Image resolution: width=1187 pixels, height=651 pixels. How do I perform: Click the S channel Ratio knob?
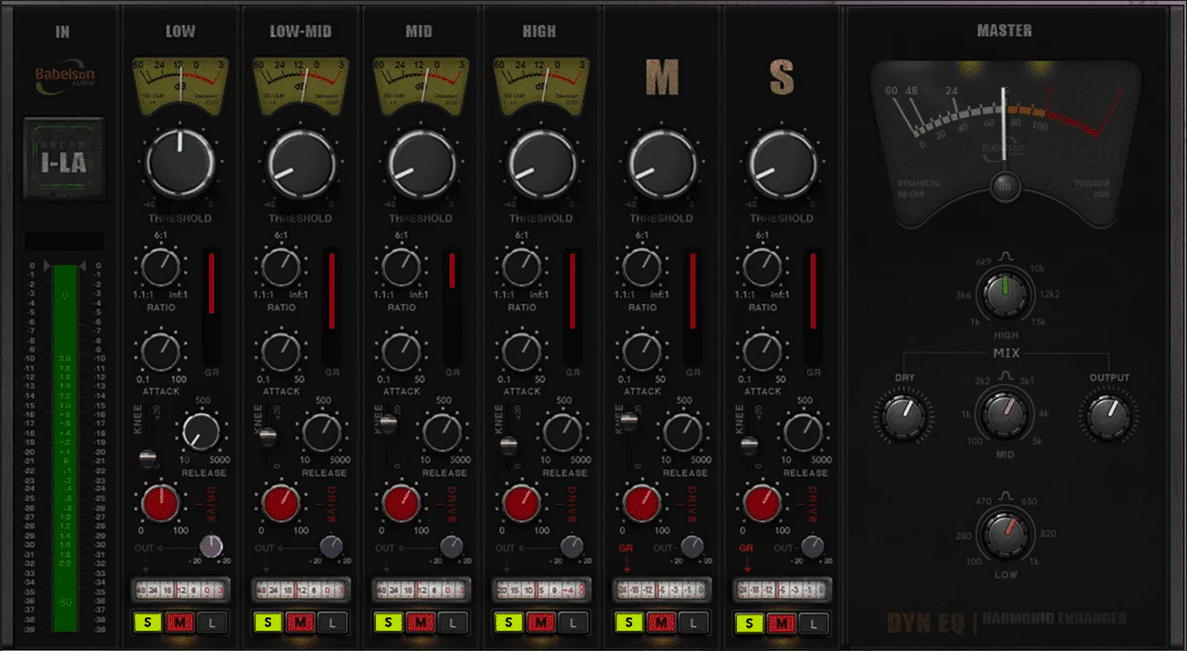point(762,267)
